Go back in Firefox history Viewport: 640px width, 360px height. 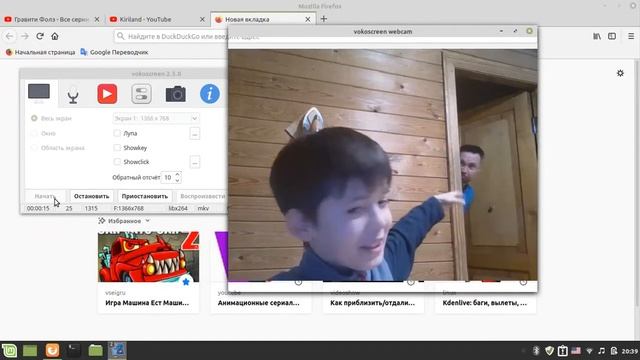(x=9, y=36)
